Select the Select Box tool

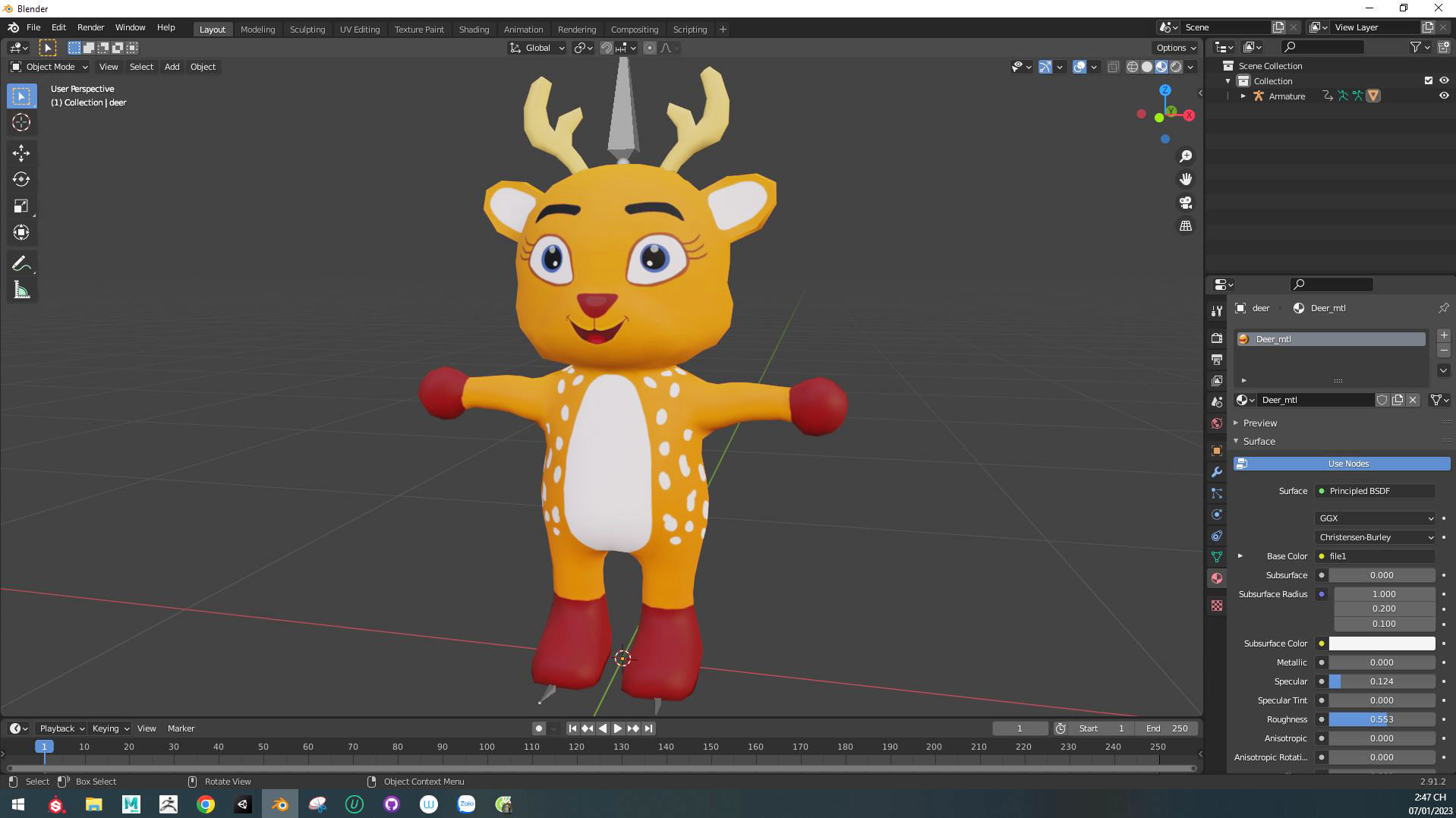pos(21,96)
